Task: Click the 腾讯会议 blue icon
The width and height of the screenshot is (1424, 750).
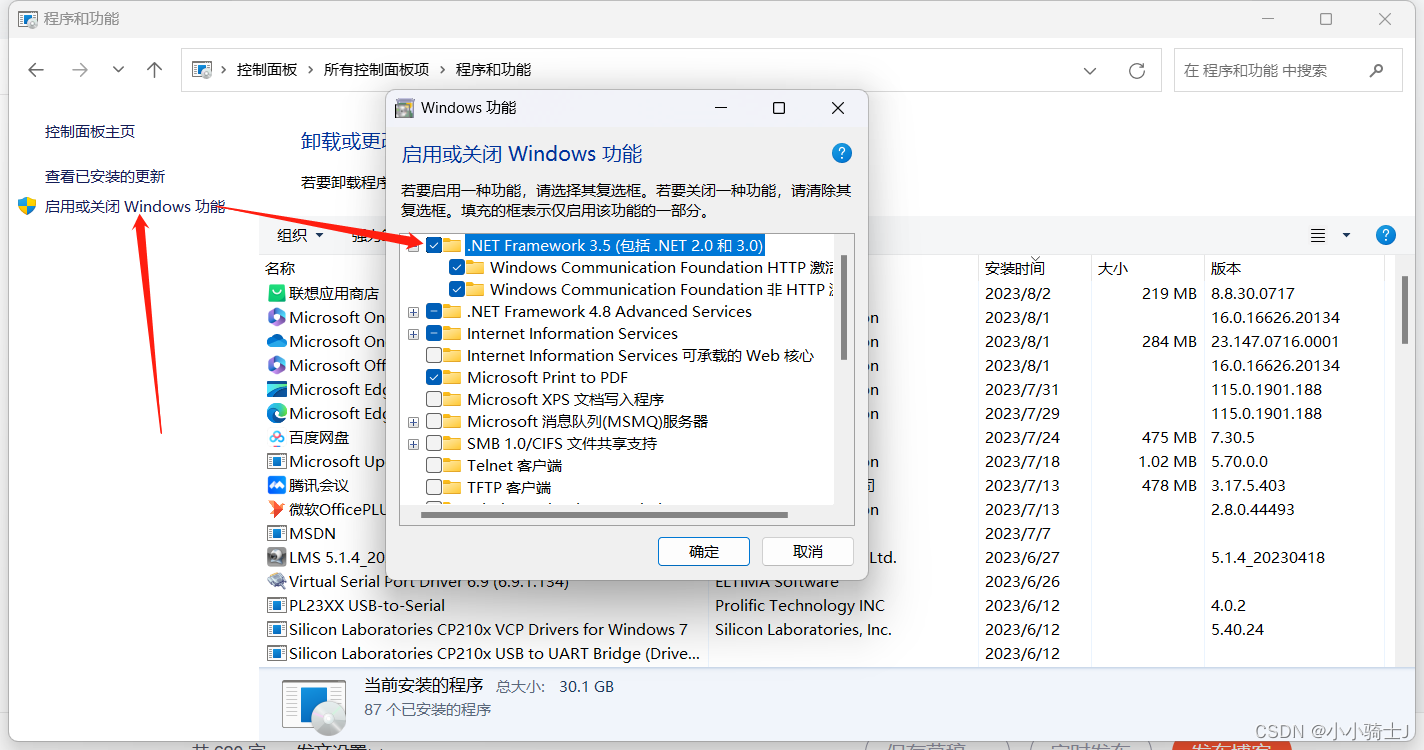Action: click(x=277, y=485)
